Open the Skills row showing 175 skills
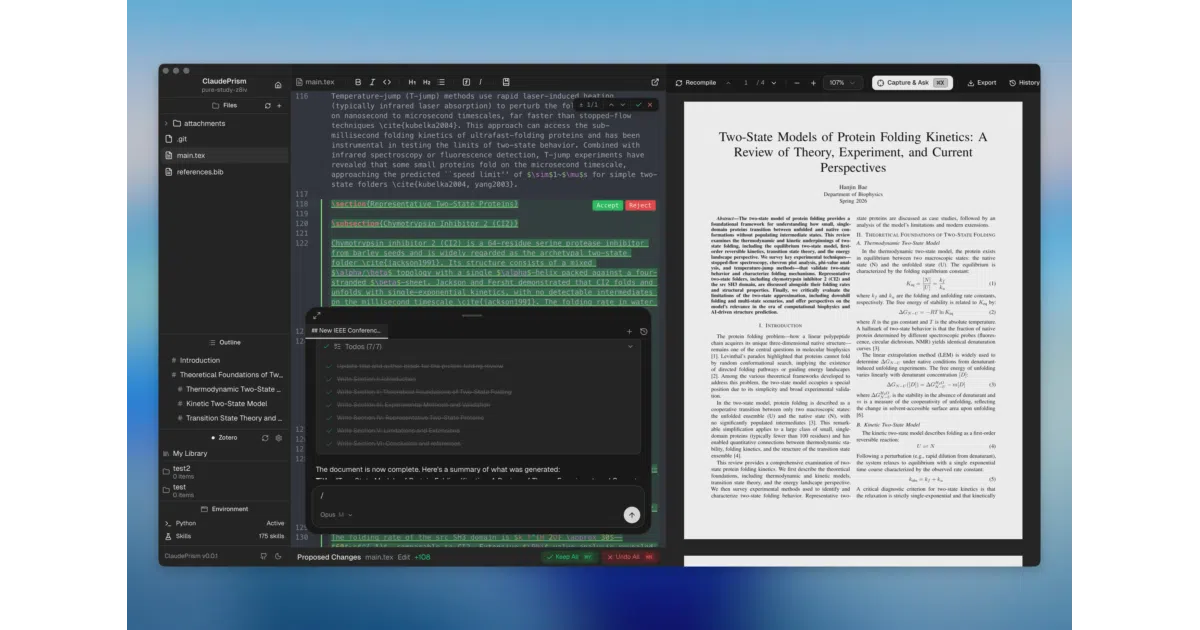This screenshot has width=1200, height=630. coord(224,536)
